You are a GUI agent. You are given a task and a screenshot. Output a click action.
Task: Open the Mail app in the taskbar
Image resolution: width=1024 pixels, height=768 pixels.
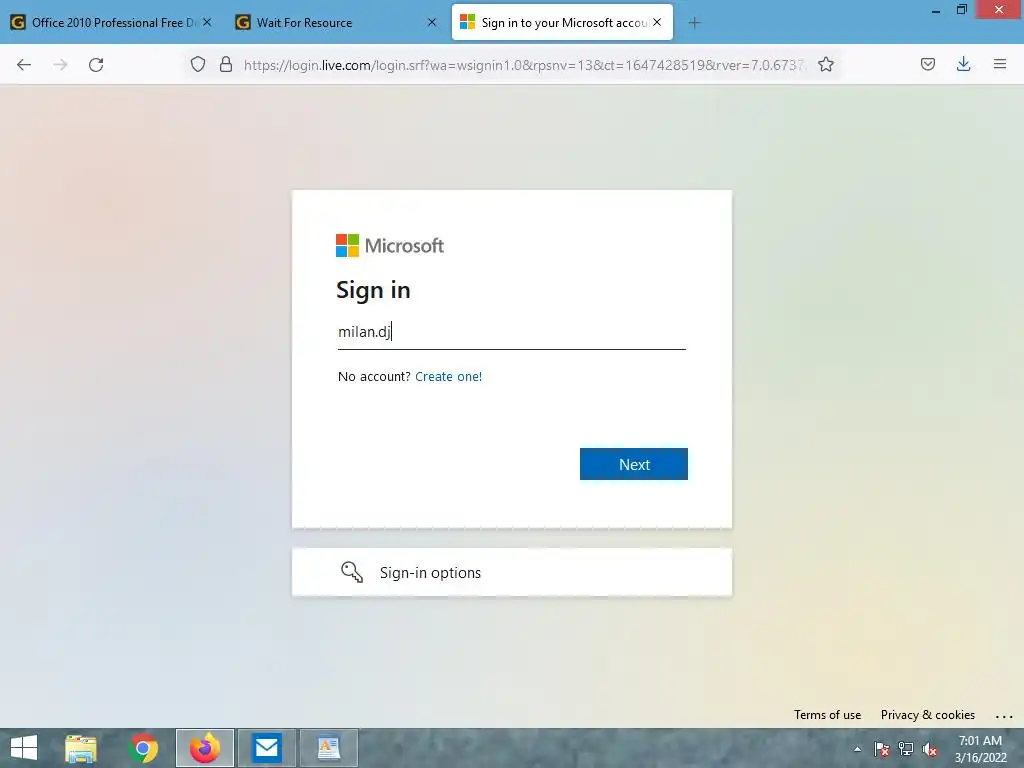[266, 748]
